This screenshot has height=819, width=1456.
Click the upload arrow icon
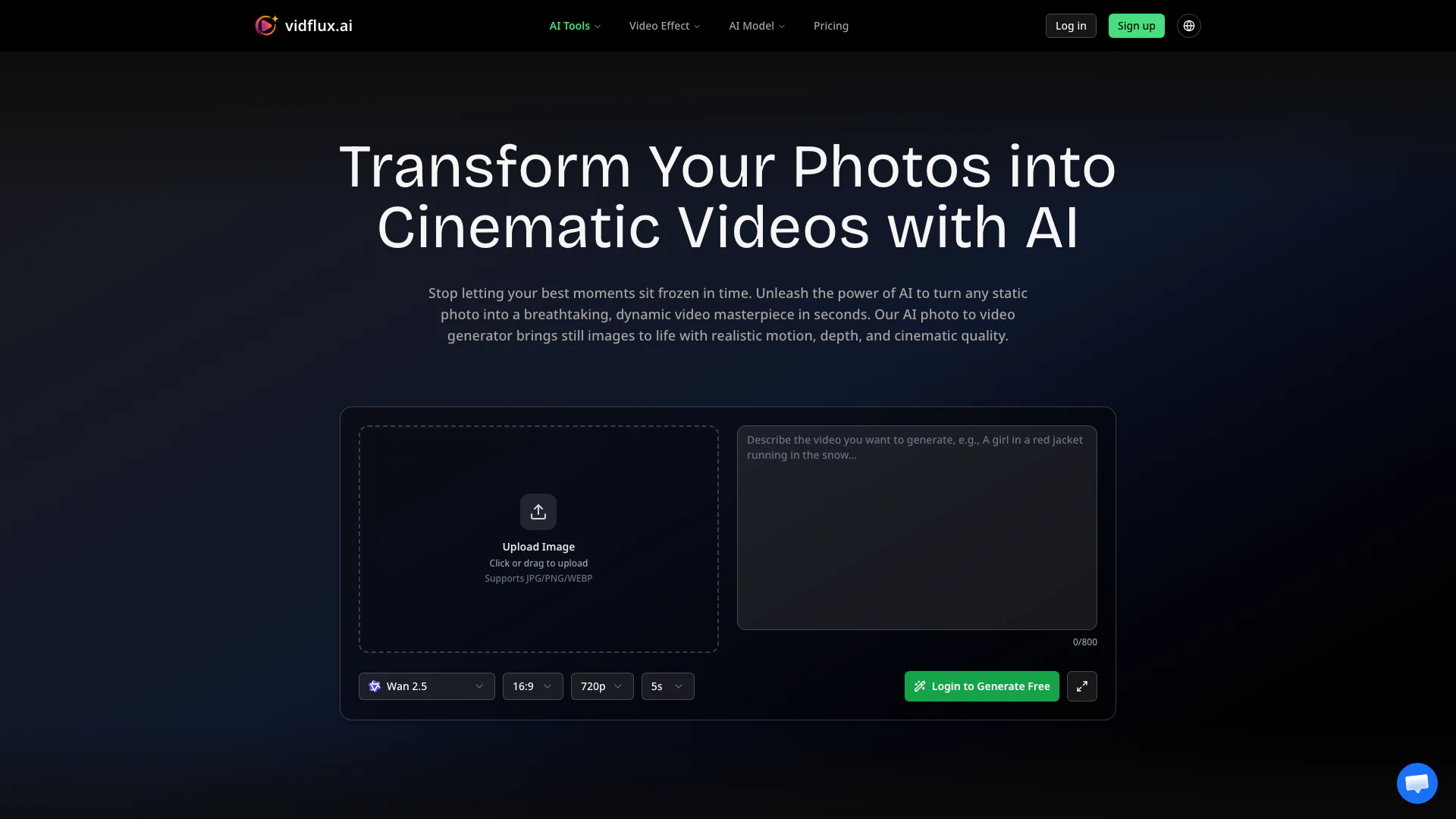pyautogui.click(x=538, y=512)
